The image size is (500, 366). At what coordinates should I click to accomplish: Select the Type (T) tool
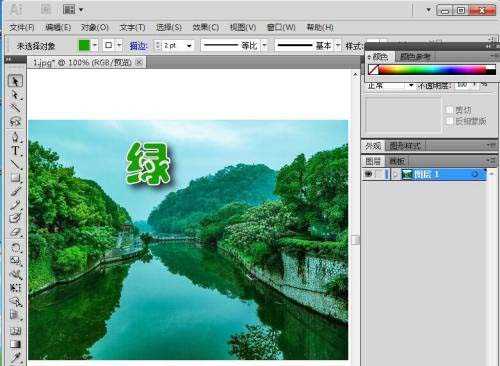coord(15,150)
